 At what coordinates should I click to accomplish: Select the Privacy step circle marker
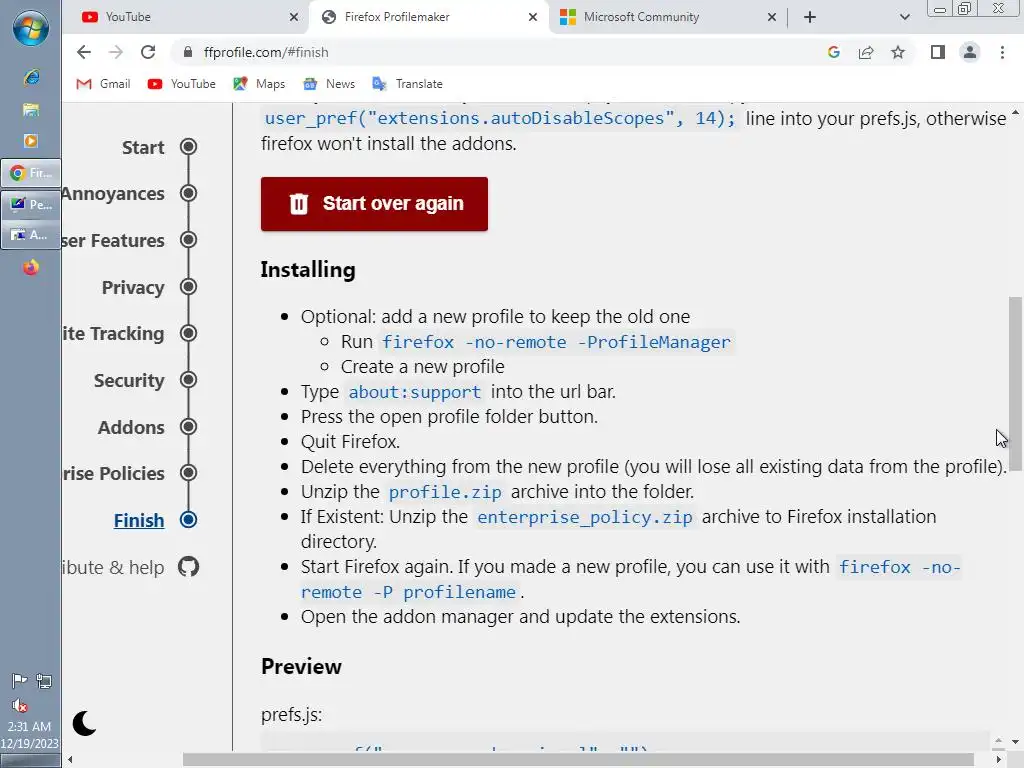(188, 287)
